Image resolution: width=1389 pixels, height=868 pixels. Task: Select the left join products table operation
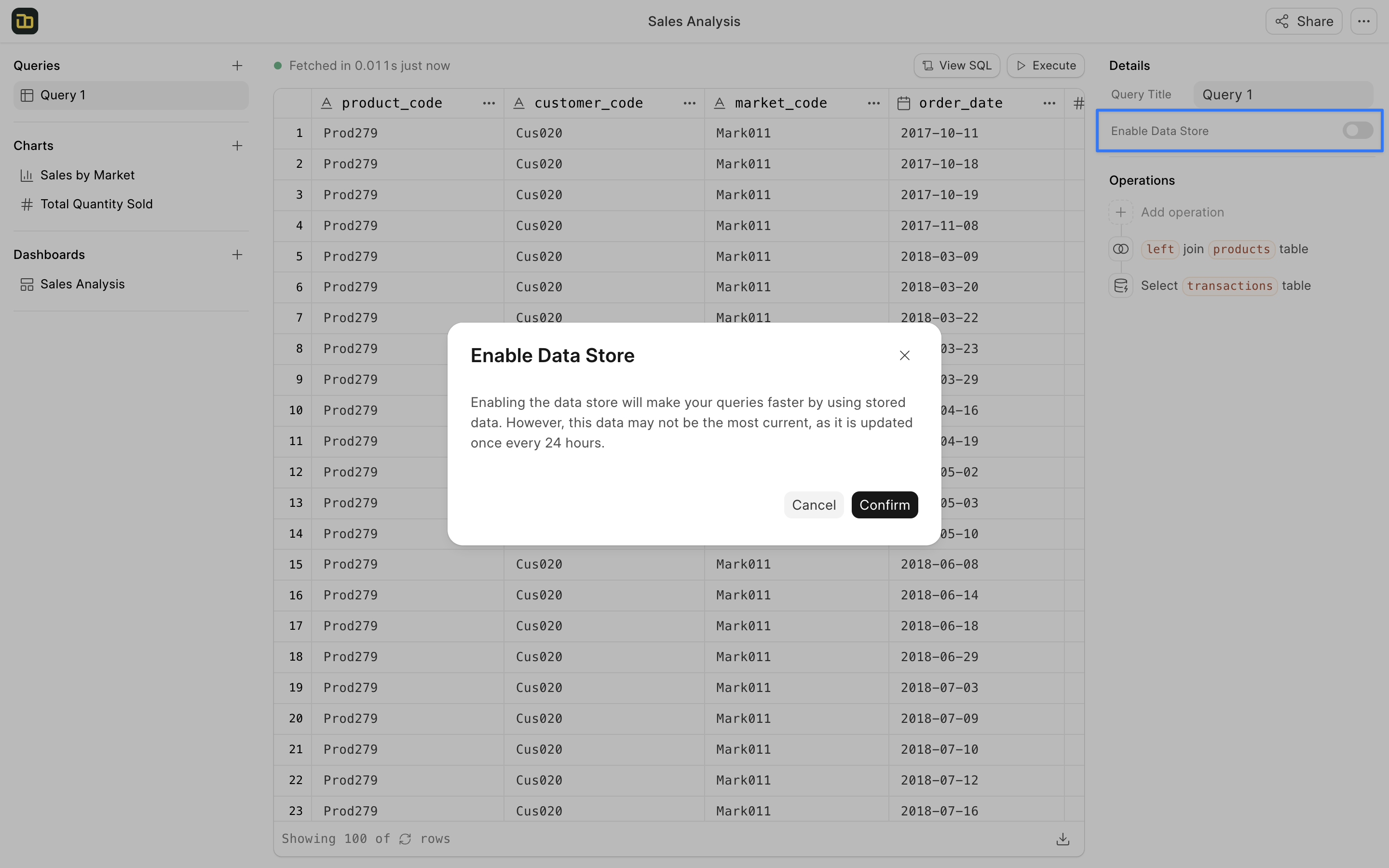coord(1224,249)
